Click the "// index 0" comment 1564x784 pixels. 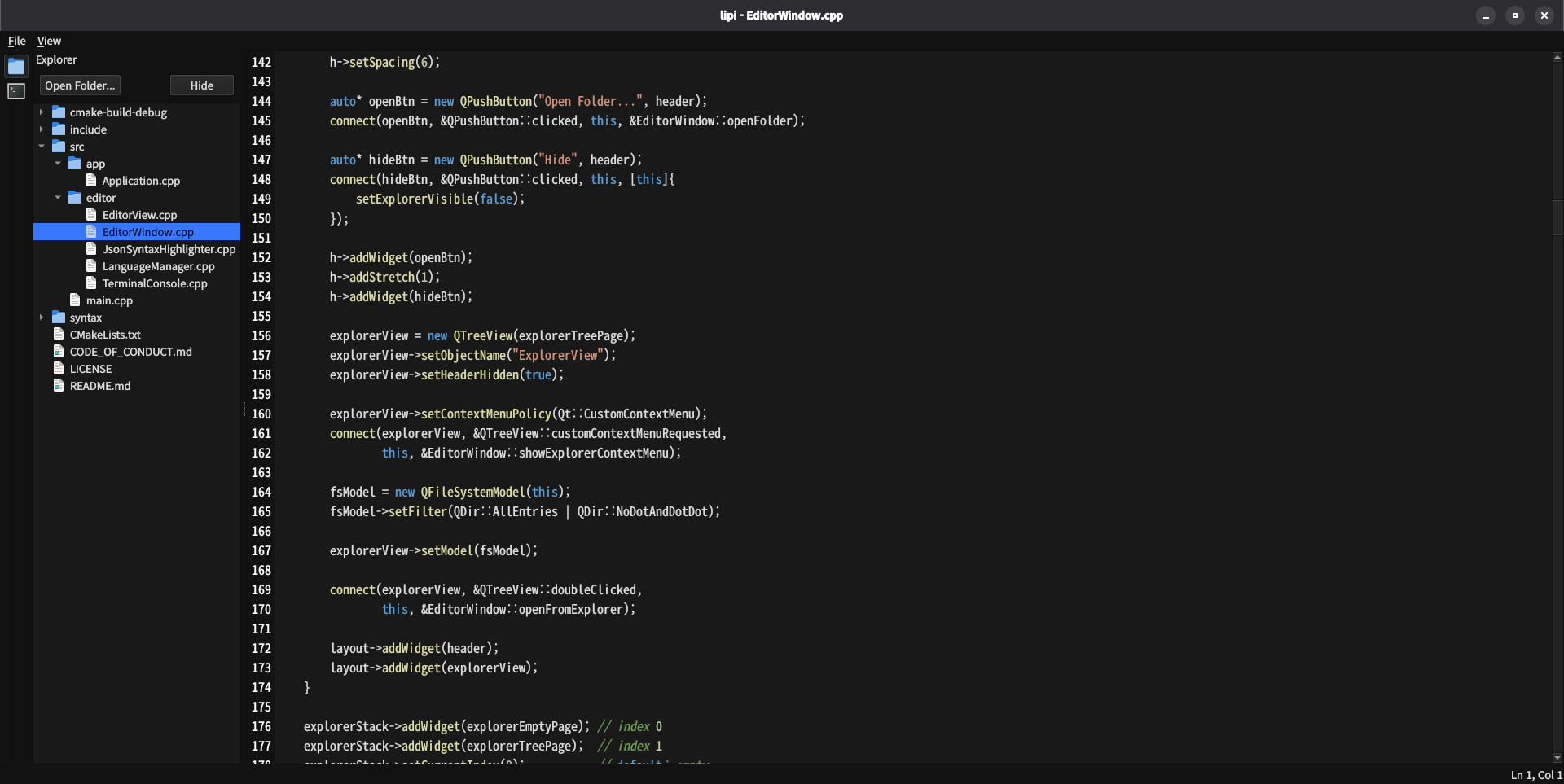pyautogui.click(x=630, y=726)
